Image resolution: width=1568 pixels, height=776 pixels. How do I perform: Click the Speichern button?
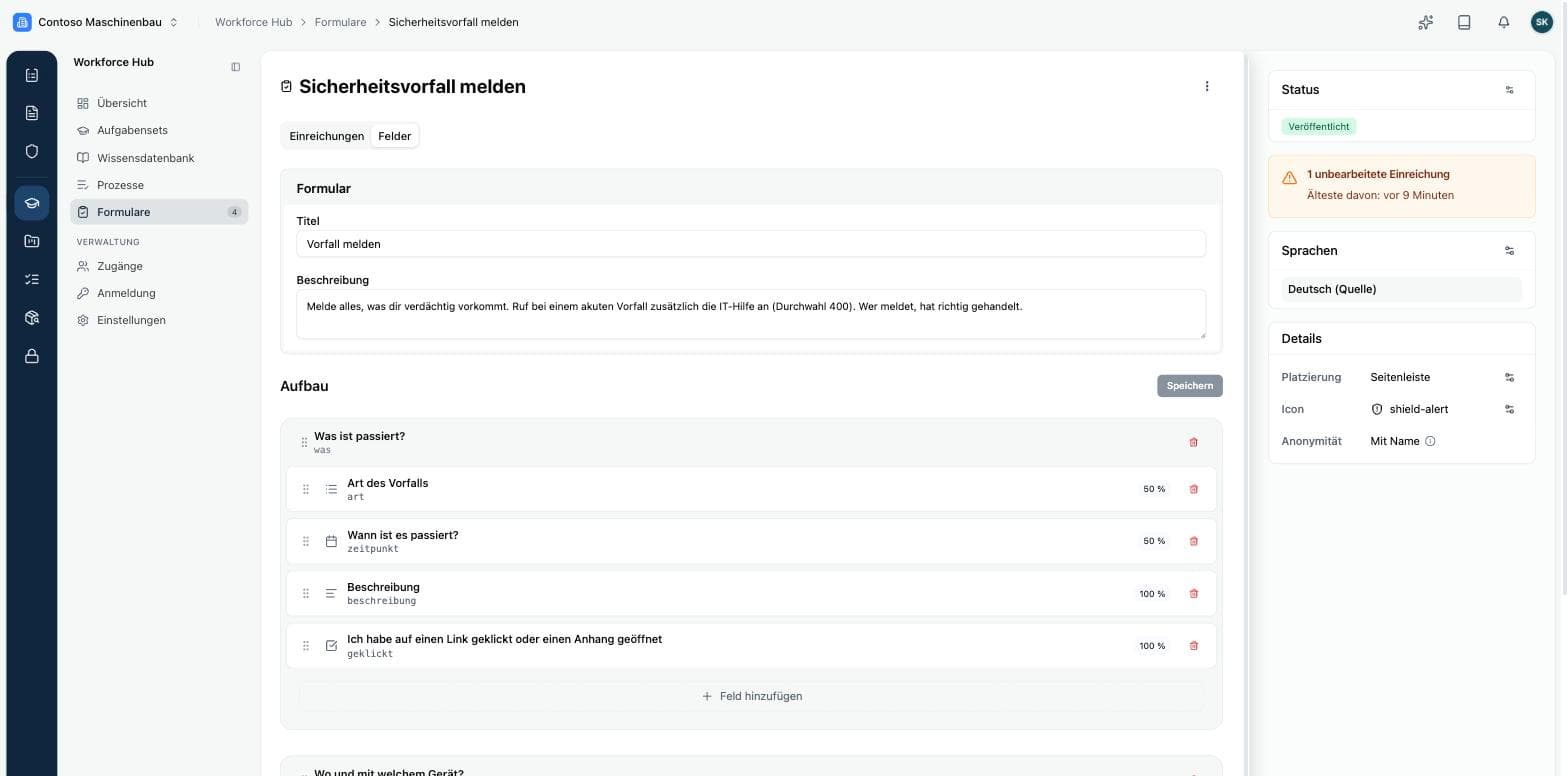tap(1190, 386)
